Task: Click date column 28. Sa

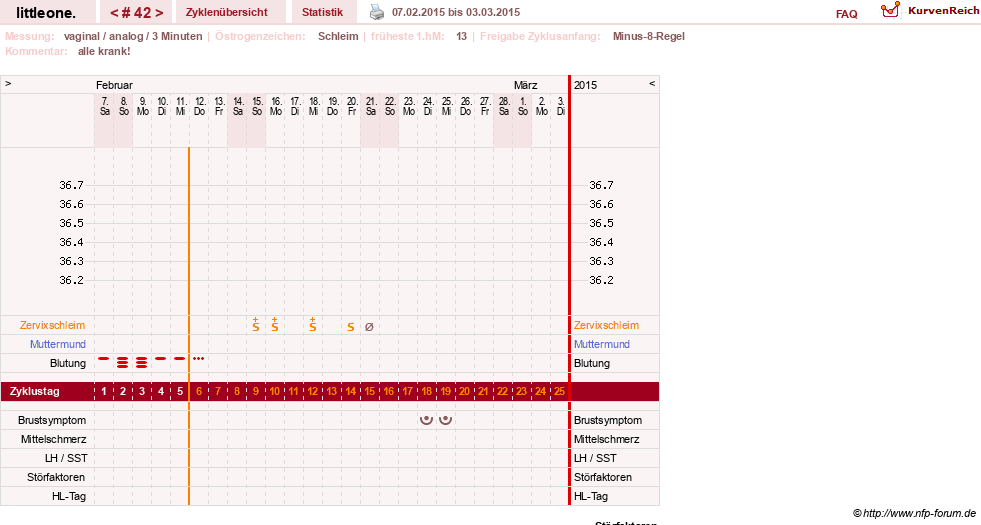Action: pos(504,106)
